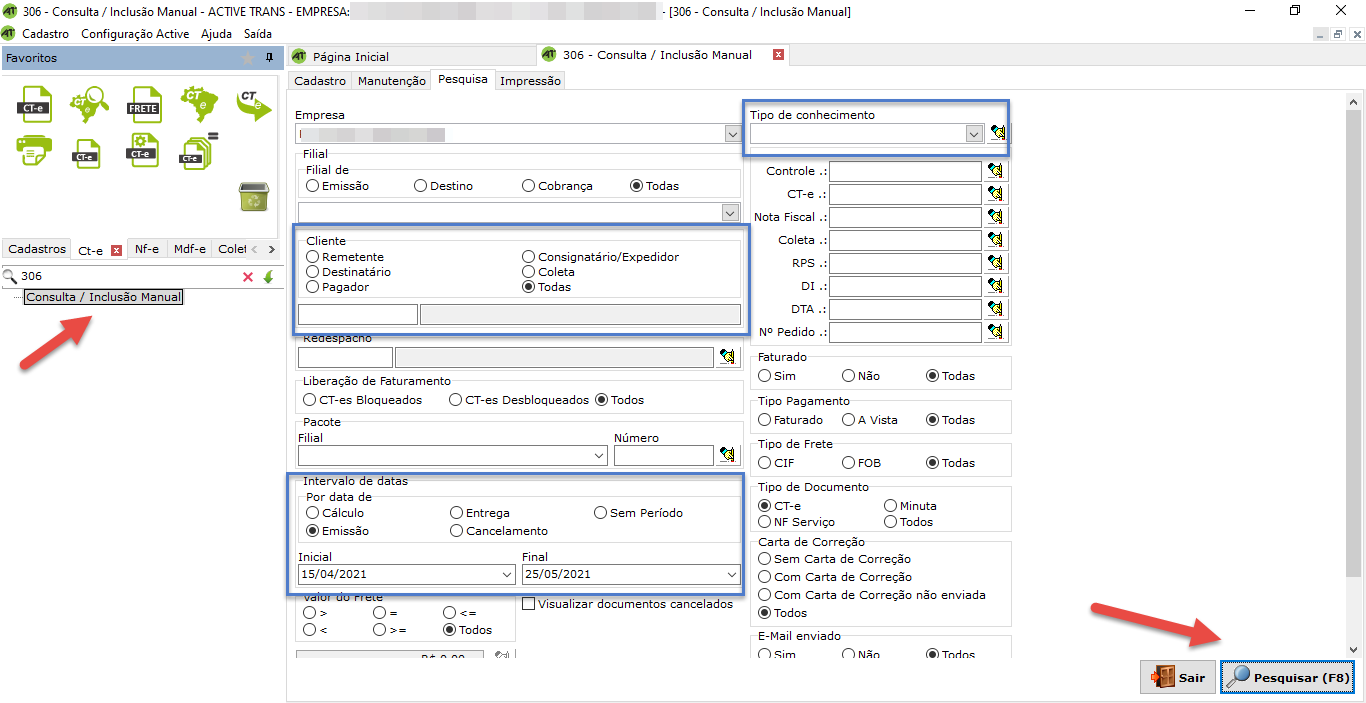Select Faturado Sim radio button
Viewport: 1366px width, 703px height.
click(x=765, y=376)
